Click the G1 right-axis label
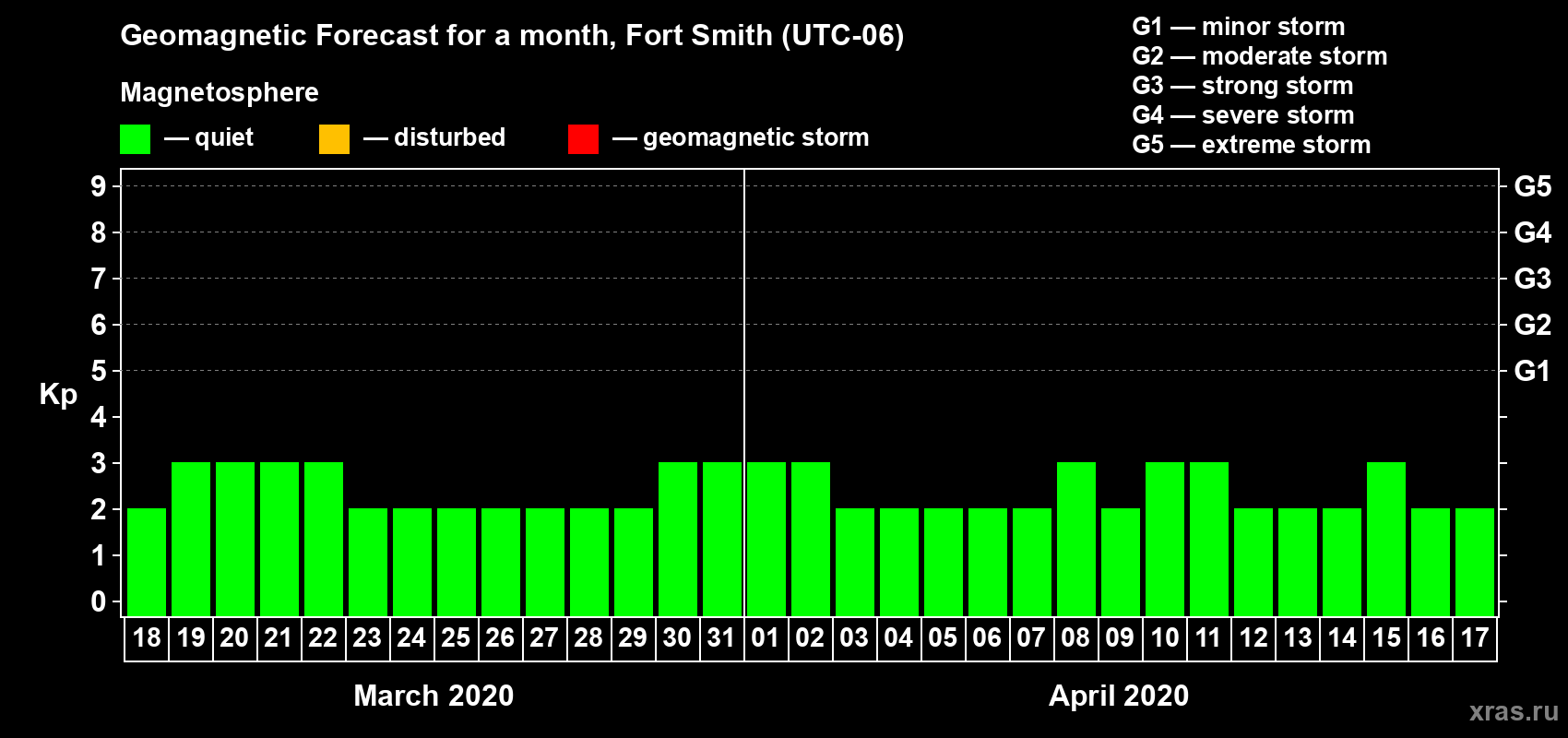 pyautogui.click(x=1533, y=371)
